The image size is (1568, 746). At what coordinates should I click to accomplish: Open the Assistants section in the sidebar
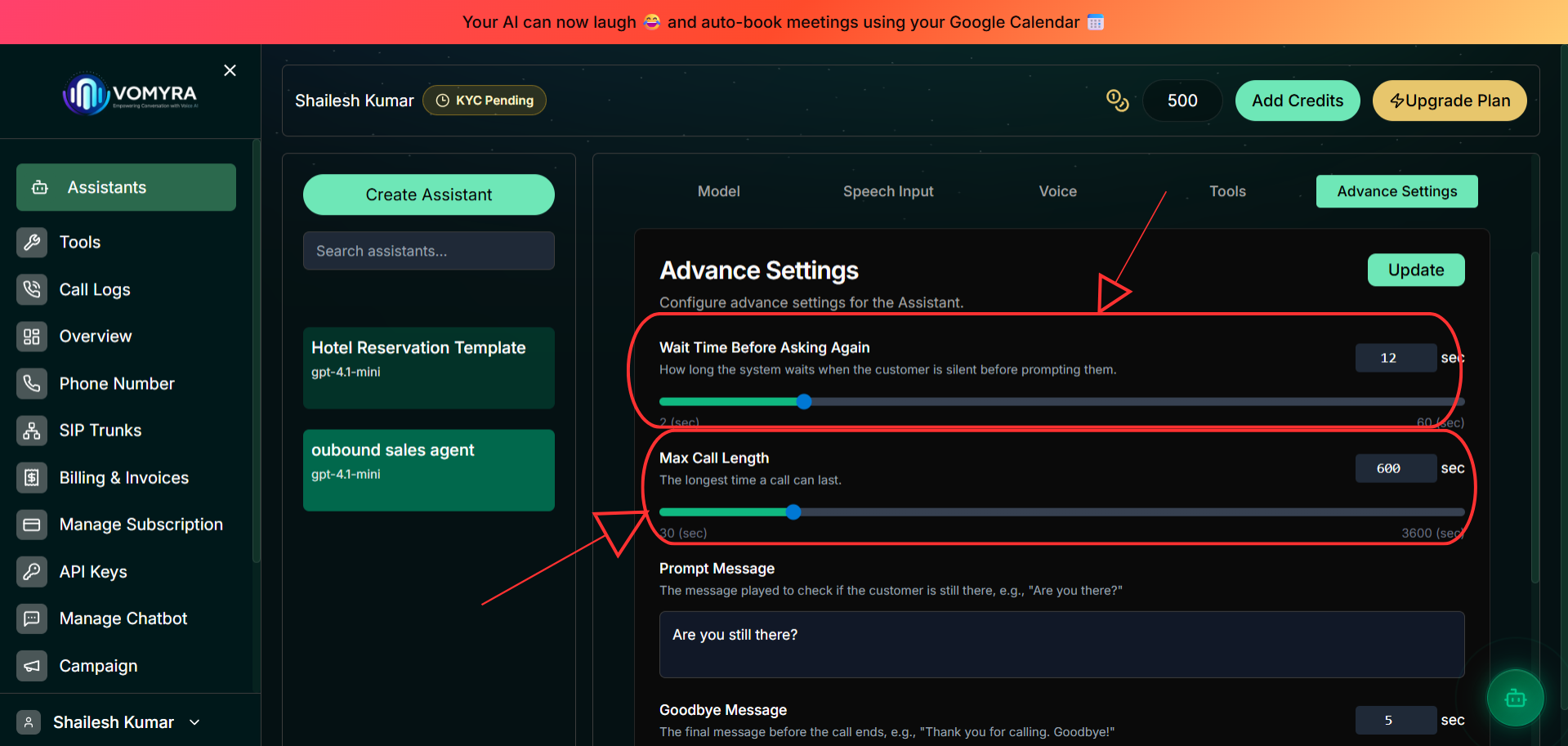(126, 187)
